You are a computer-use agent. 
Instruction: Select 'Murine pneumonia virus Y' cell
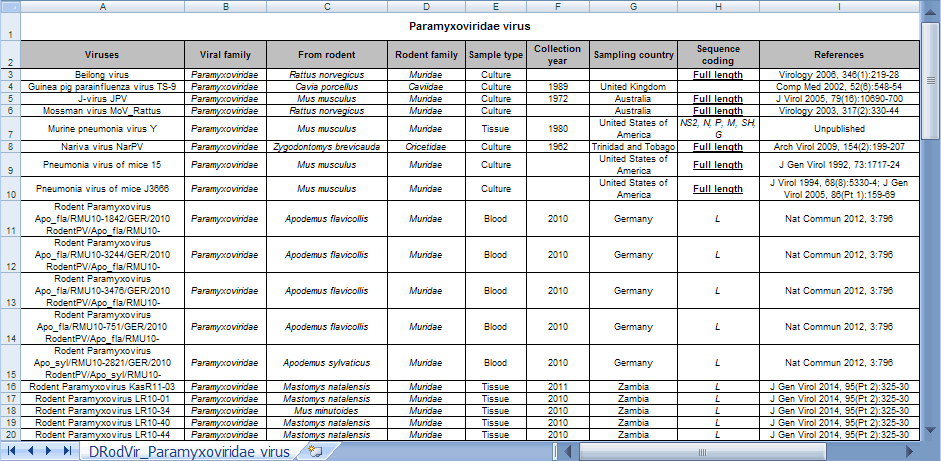pos(103,128)
